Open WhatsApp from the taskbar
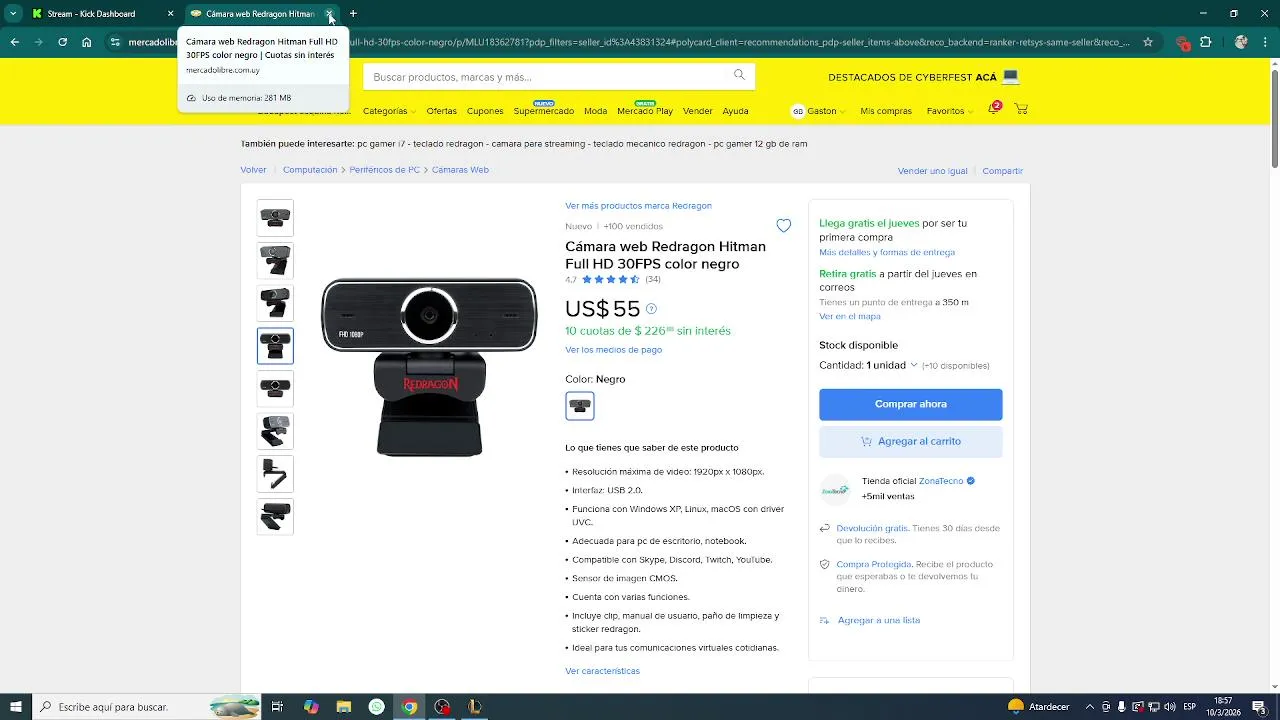 (376, 707)
